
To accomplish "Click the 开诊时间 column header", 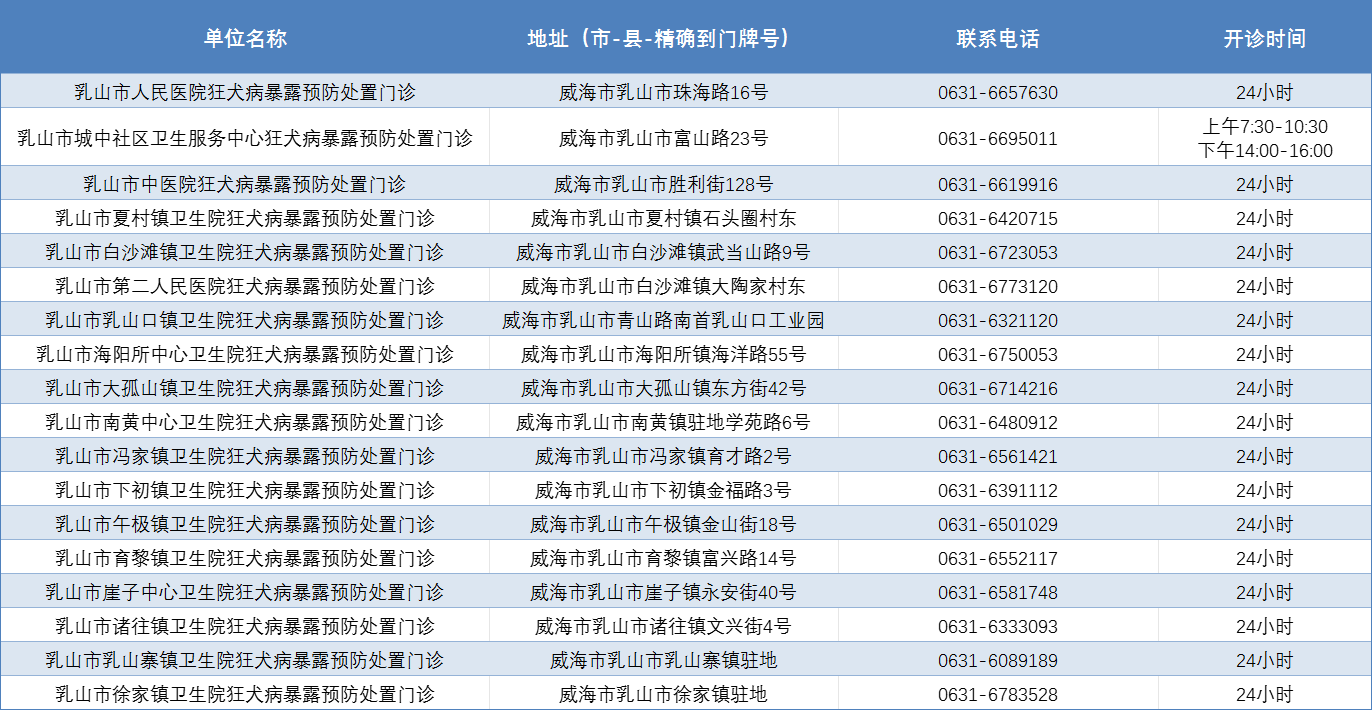I will [x=1264, y=38].
